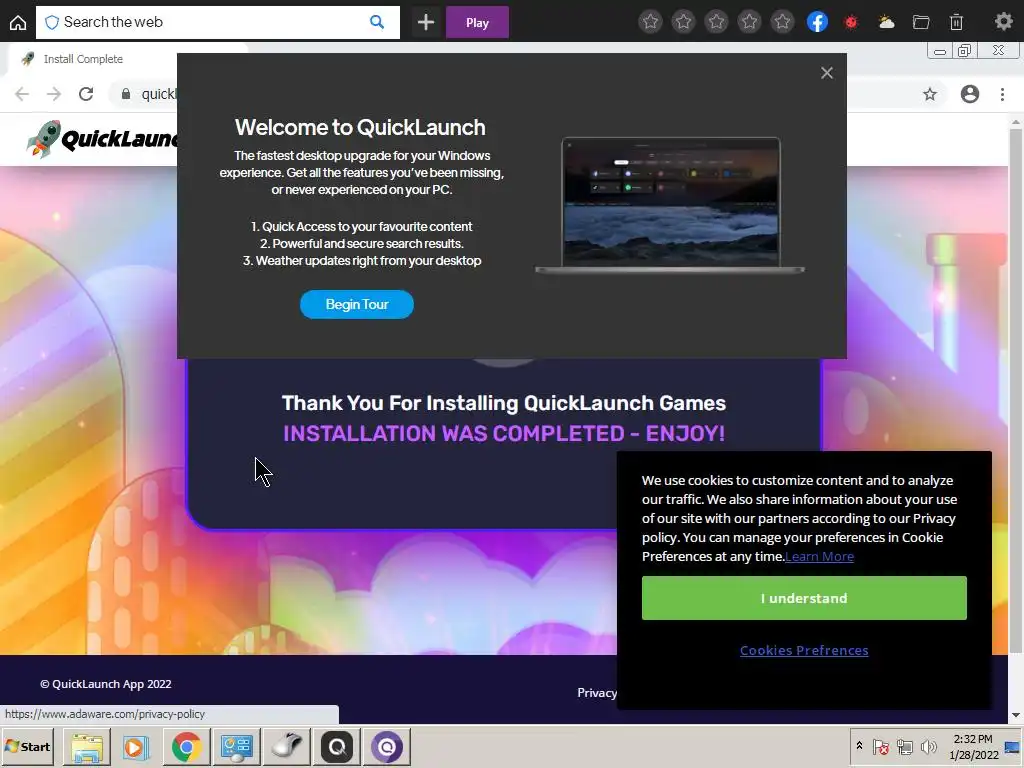
Task: Open the Windows Start menu
Action: 27,746
